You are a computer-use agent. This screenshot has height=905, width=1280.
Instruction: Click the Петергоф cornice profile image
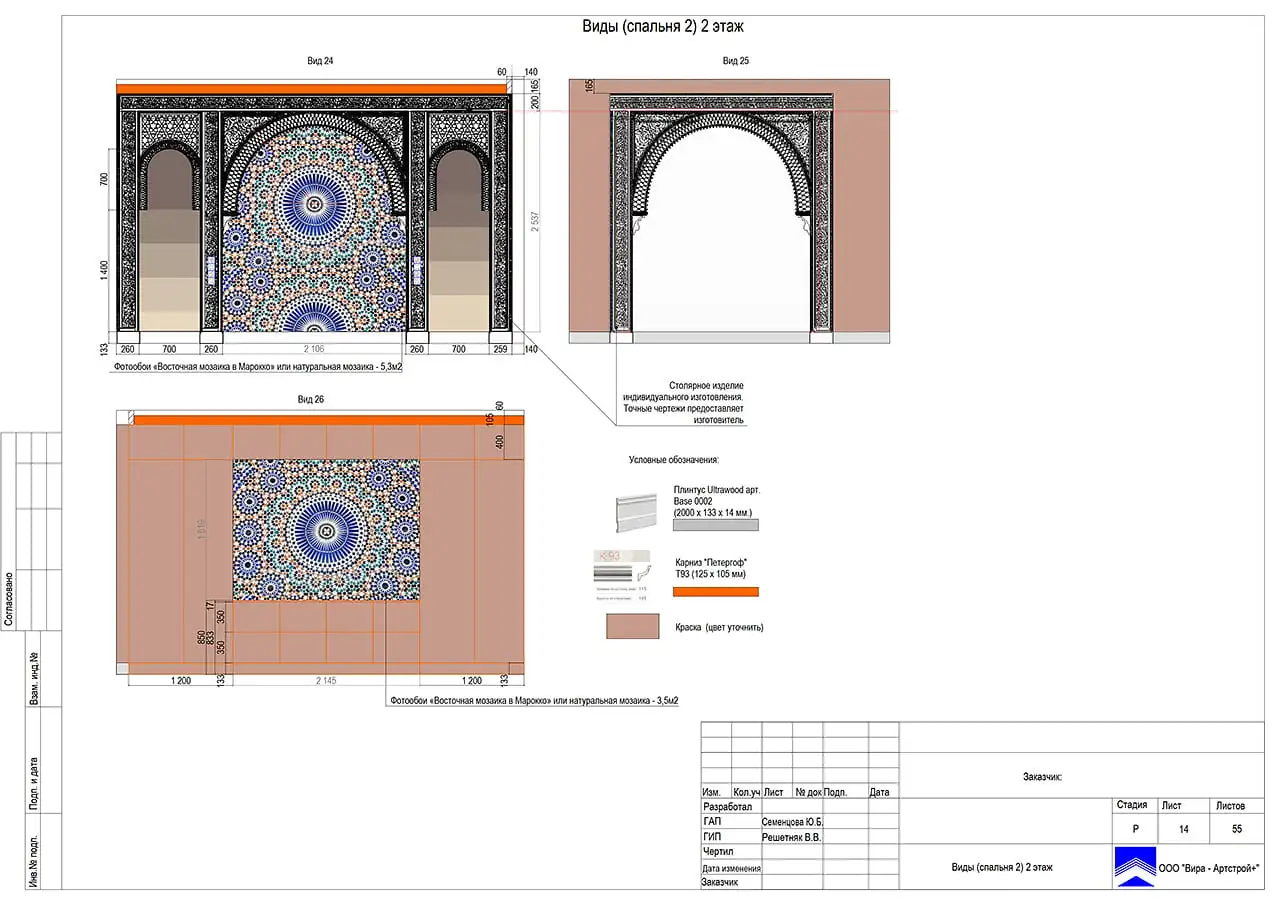point(621,574)
